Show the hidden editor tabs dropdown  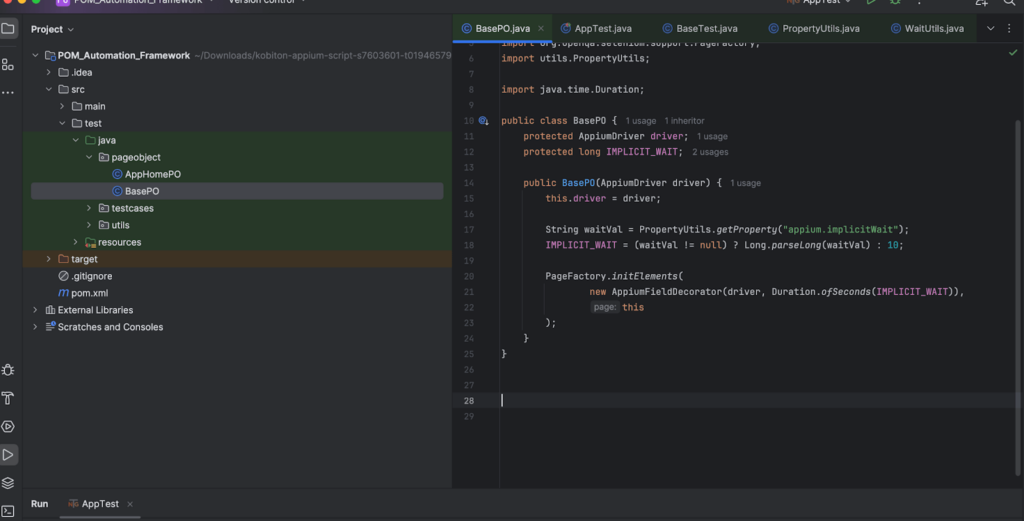[x=991, y=29]
